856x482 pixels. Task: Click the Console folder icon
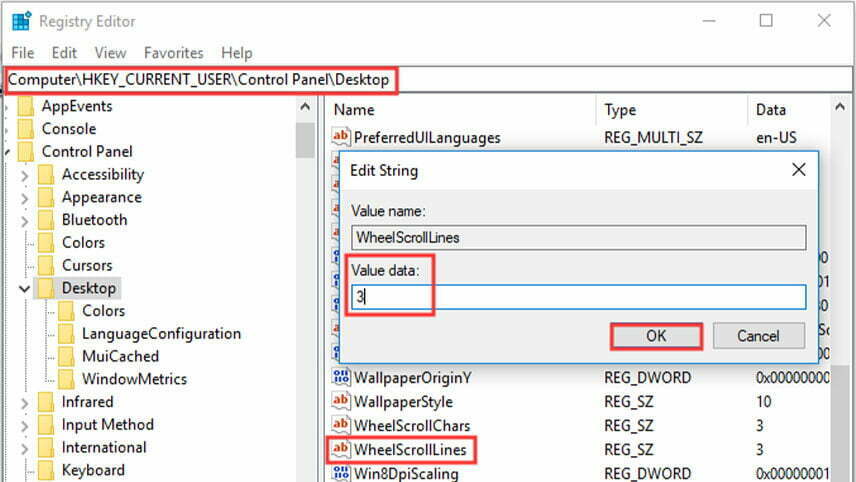[26, 129]
